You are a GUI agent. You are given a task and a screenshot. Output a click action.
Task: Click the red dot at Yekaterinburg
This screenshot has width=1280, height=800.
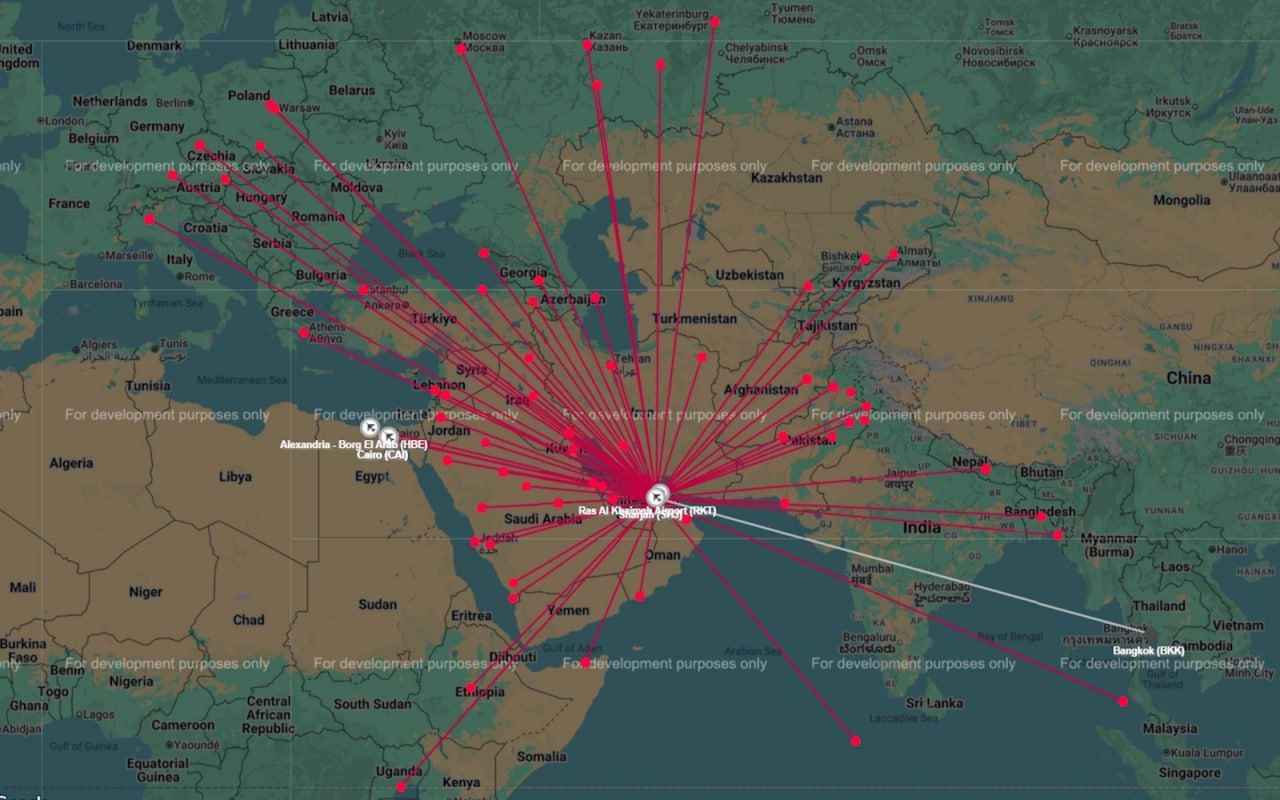click(x=715, y=20)
